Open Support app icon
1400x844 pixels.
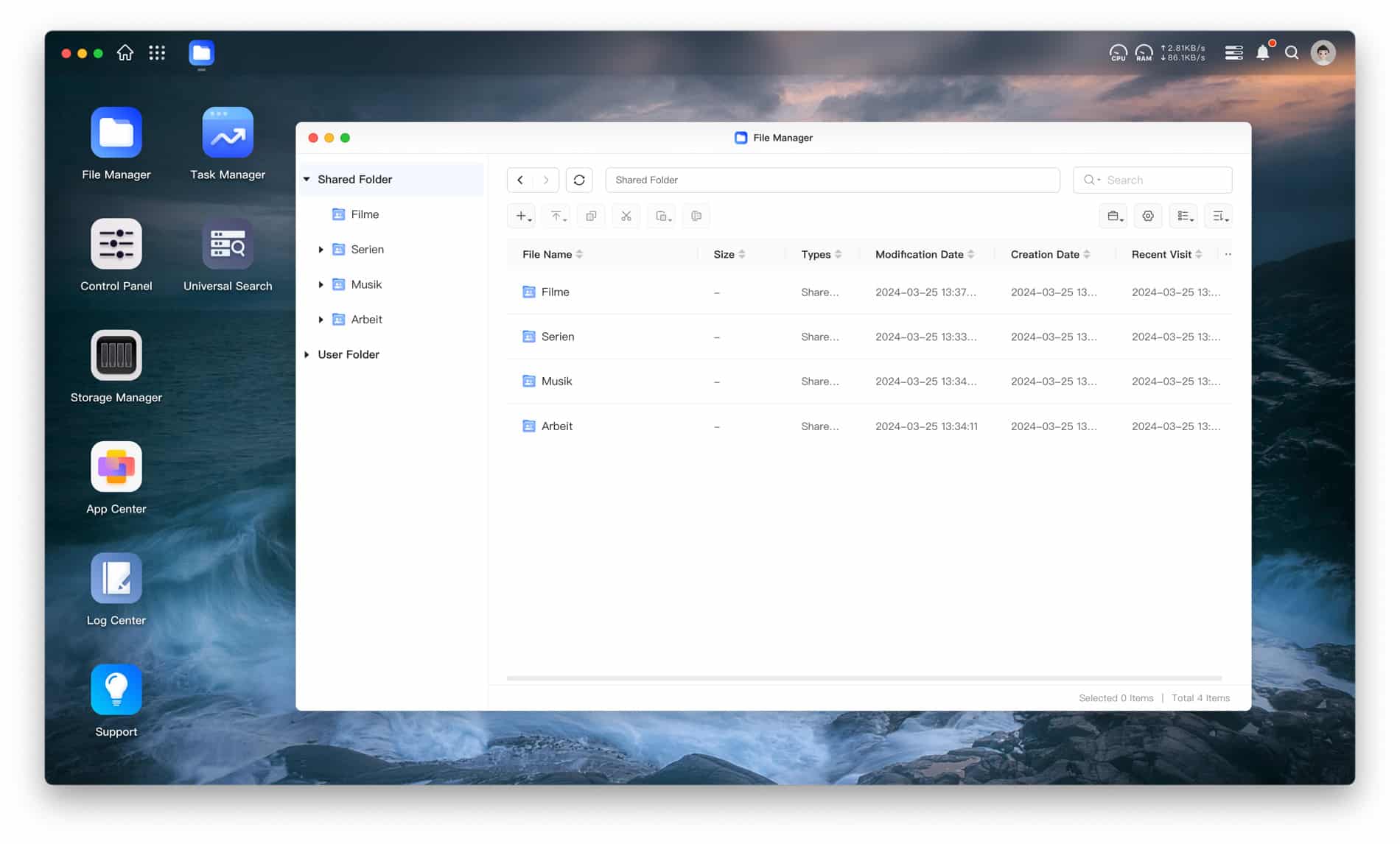(x=116, y=689)
